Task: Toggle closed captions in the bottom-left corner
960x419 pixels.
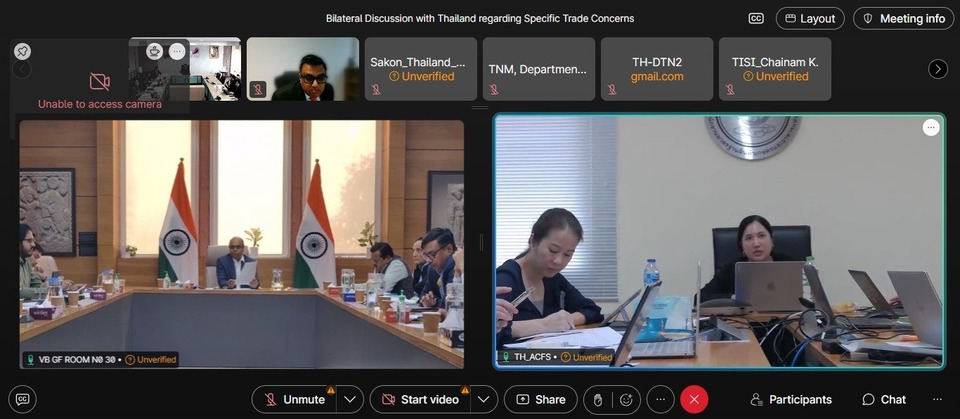Action: (23, 399)
